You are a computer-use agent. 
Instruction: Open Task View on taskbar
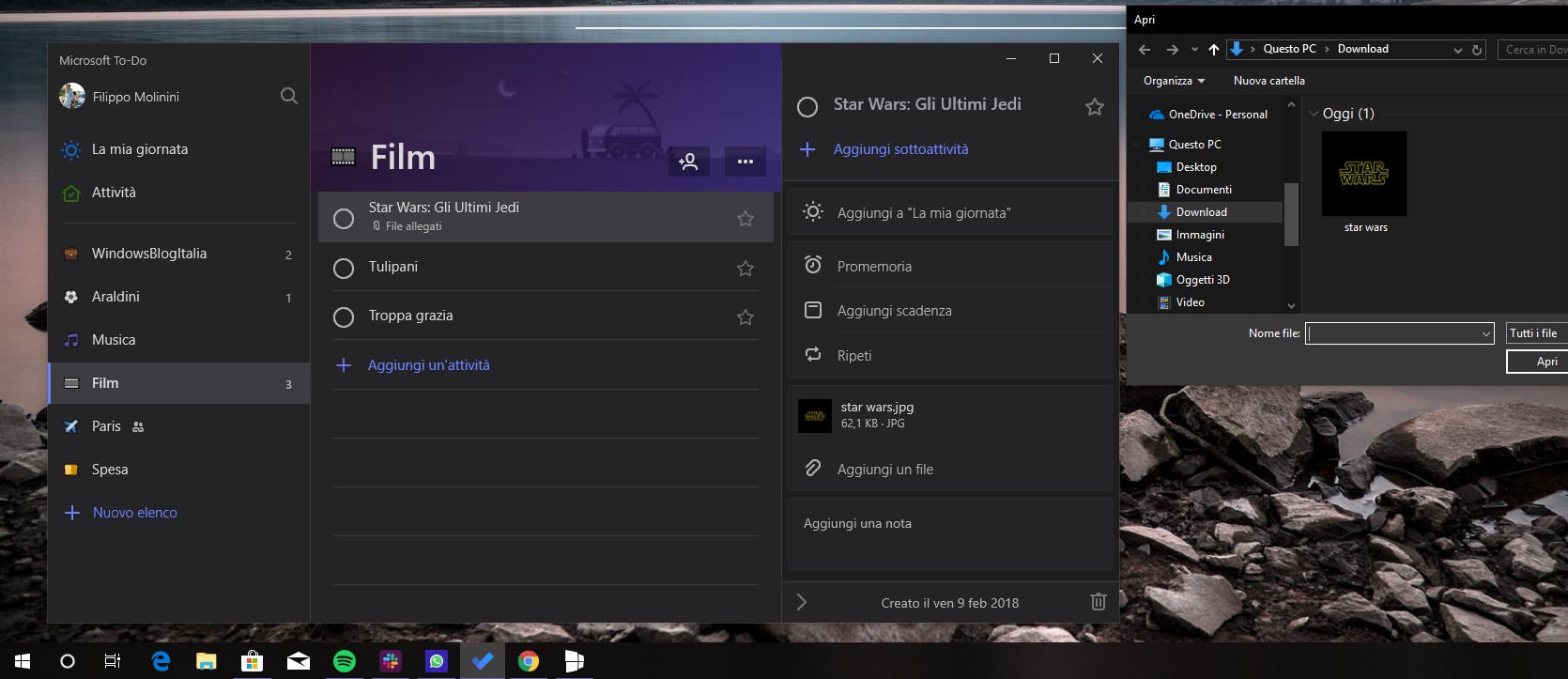113,661
